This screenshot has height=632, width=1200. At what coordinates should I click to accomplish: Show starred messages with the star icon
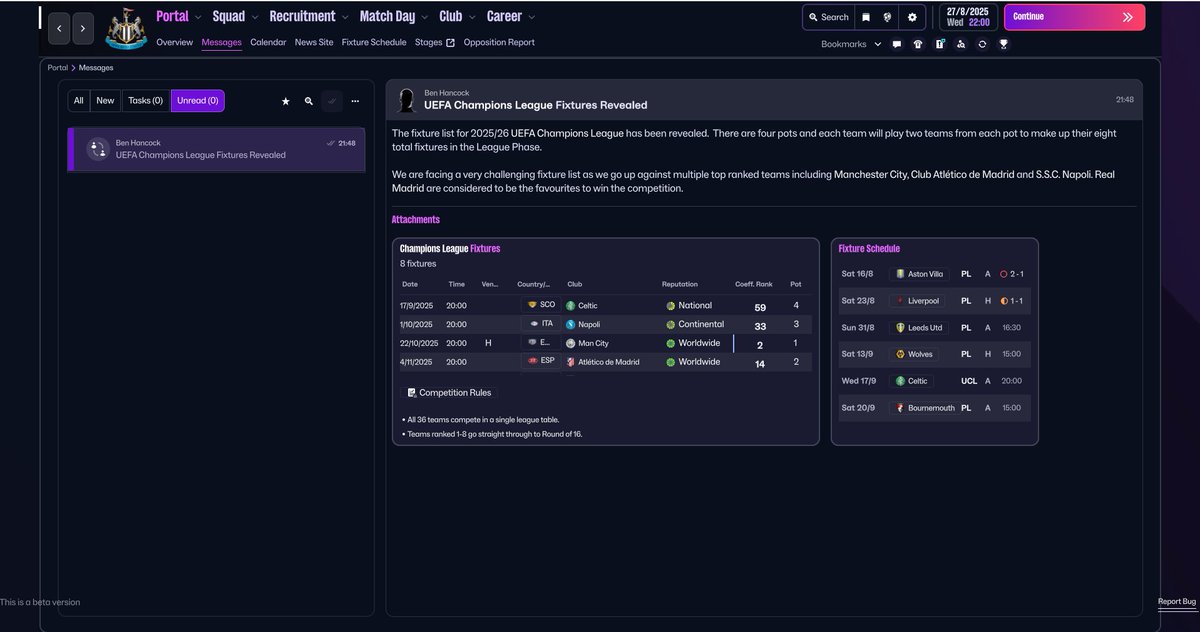point(286,101)
